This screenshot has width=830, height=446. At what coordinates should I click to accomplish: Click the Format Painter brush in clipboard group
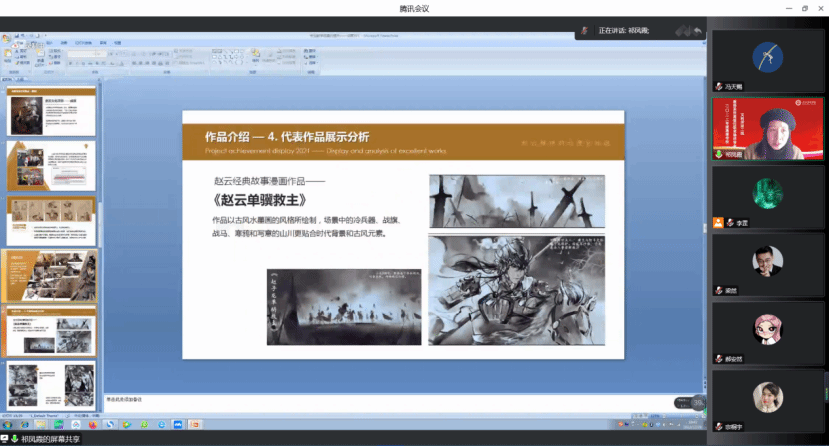22,63
